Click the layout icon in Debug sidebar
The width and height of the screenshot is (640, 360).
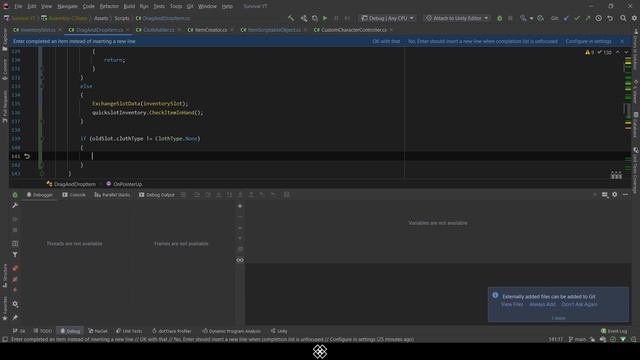tap(15, 244)
